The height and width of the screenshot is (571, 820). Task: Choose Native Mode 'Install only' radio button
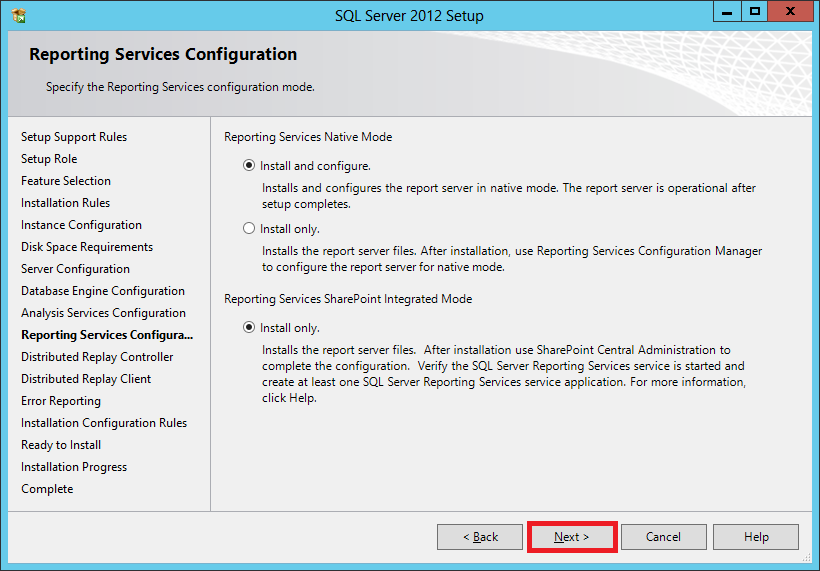(x=249, y=228)
